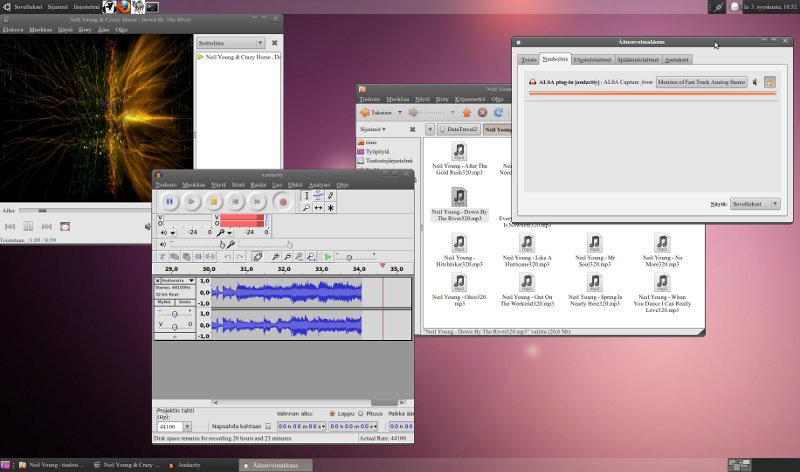
Task: Open the 'Soittolista' dropdown in media player
Action: [x=231, y=43]
